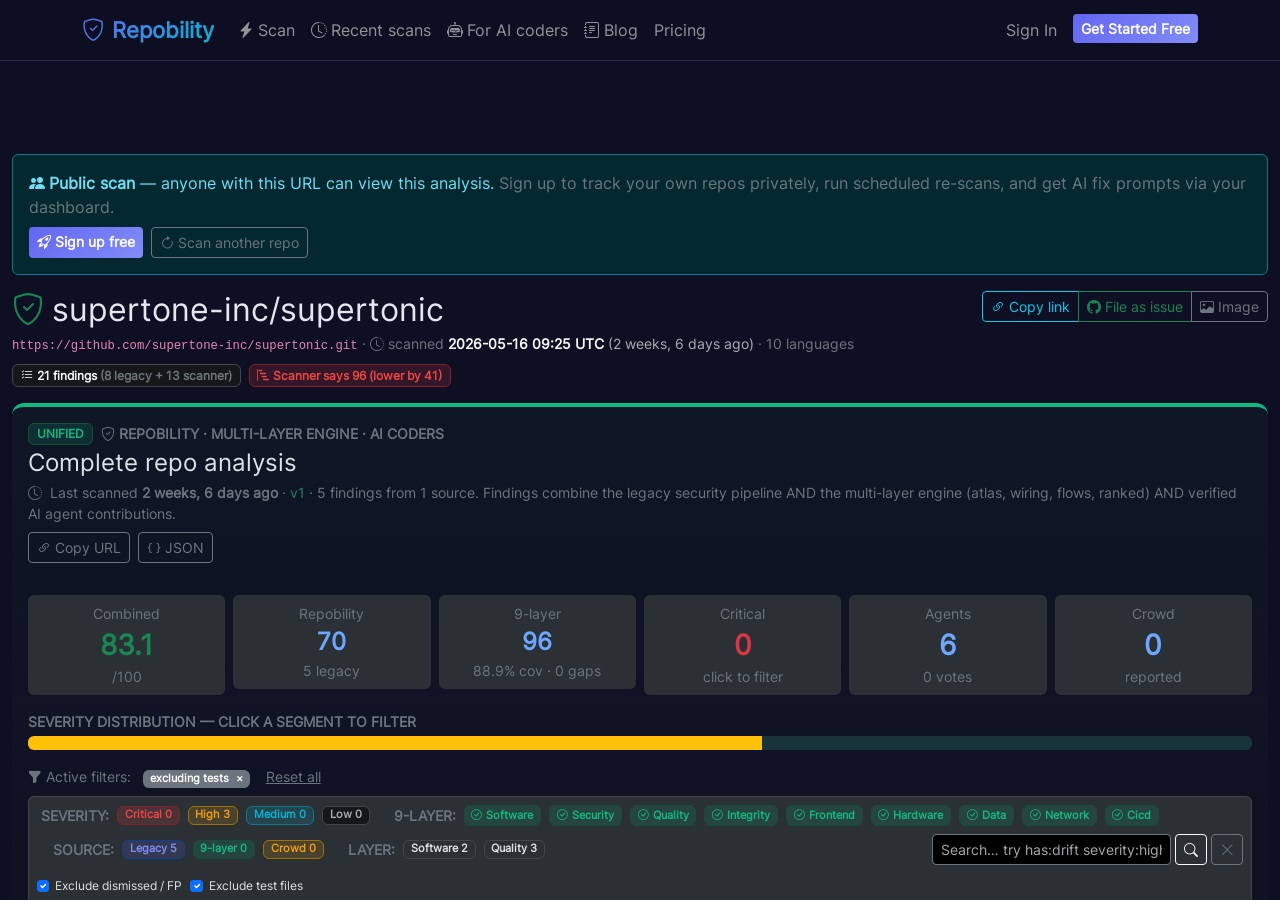Remove the excluding tests filter chip

click(x=239, y=778)
